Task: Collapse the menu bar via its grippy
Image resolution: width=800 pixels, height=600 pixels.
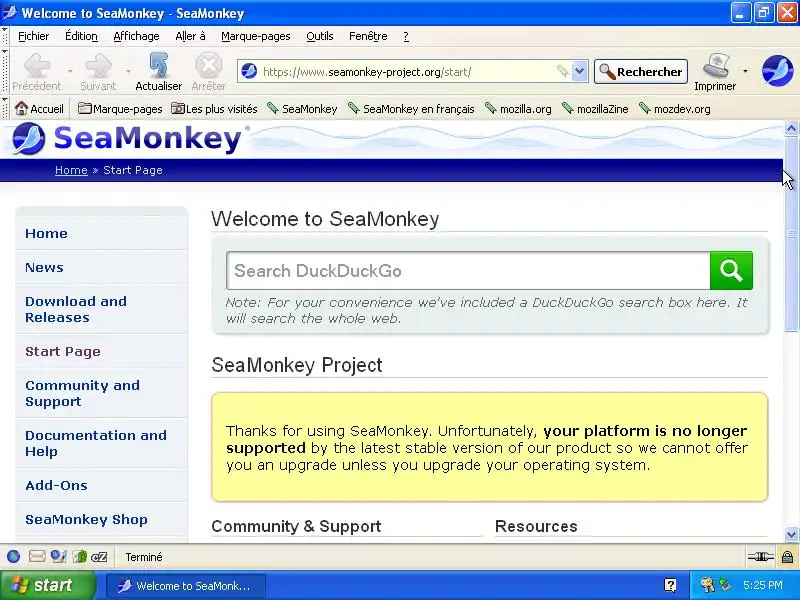Action: (x=5, y=36)
